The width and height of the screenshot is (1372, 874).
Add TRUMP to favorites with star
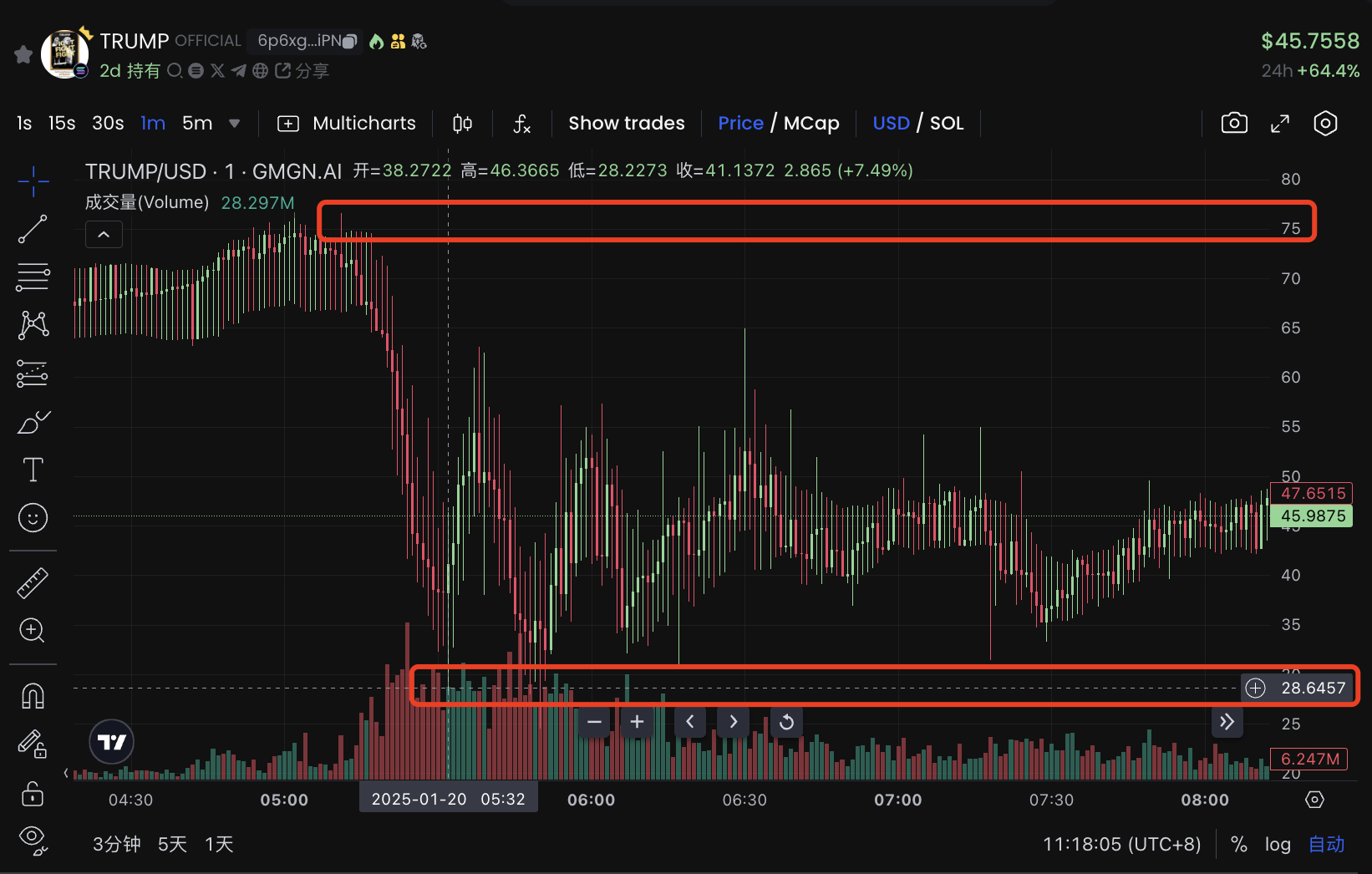coord(23,55)
